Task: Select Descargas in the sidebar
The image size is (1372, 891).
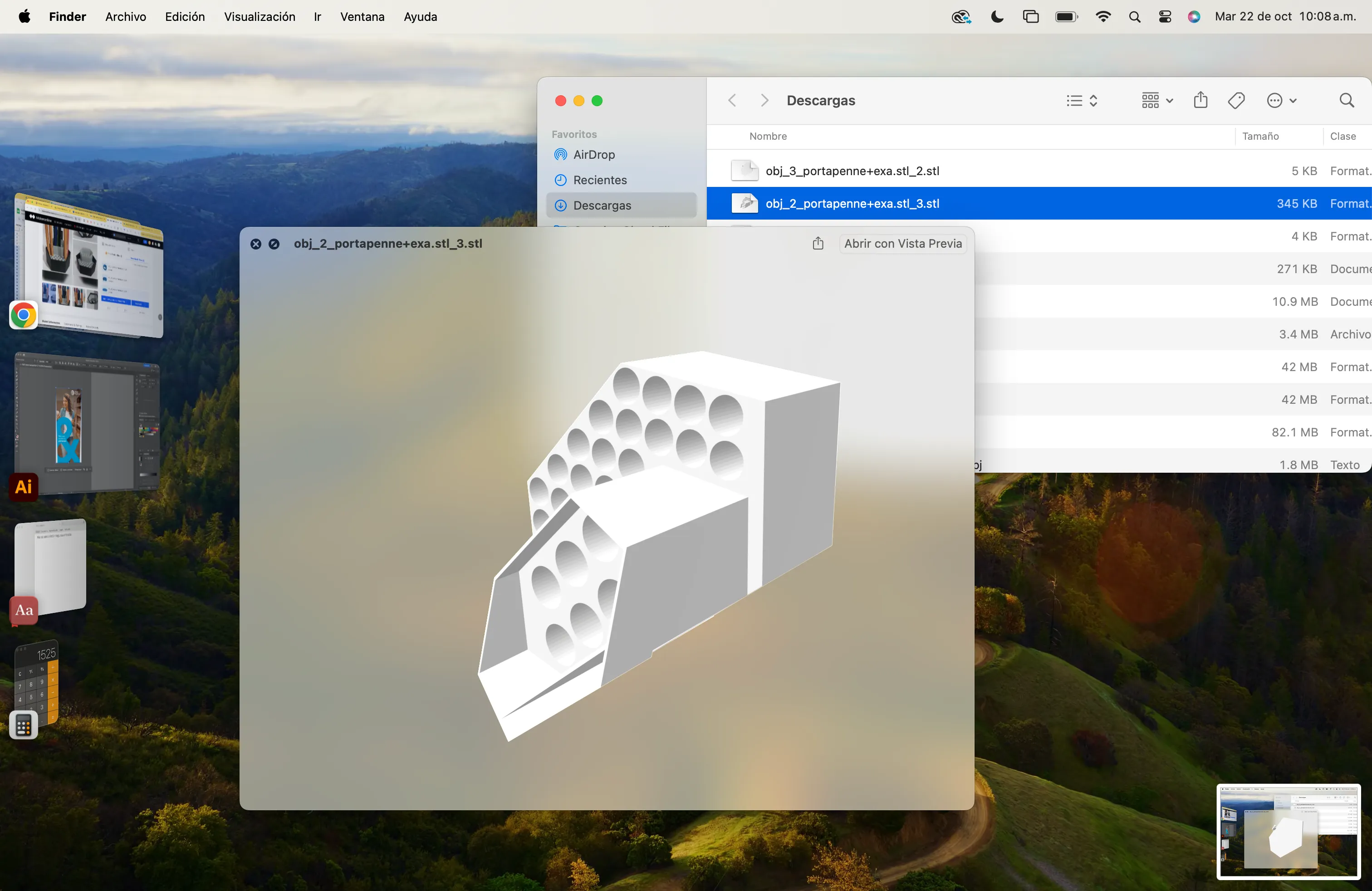Action: coord(622,205)
